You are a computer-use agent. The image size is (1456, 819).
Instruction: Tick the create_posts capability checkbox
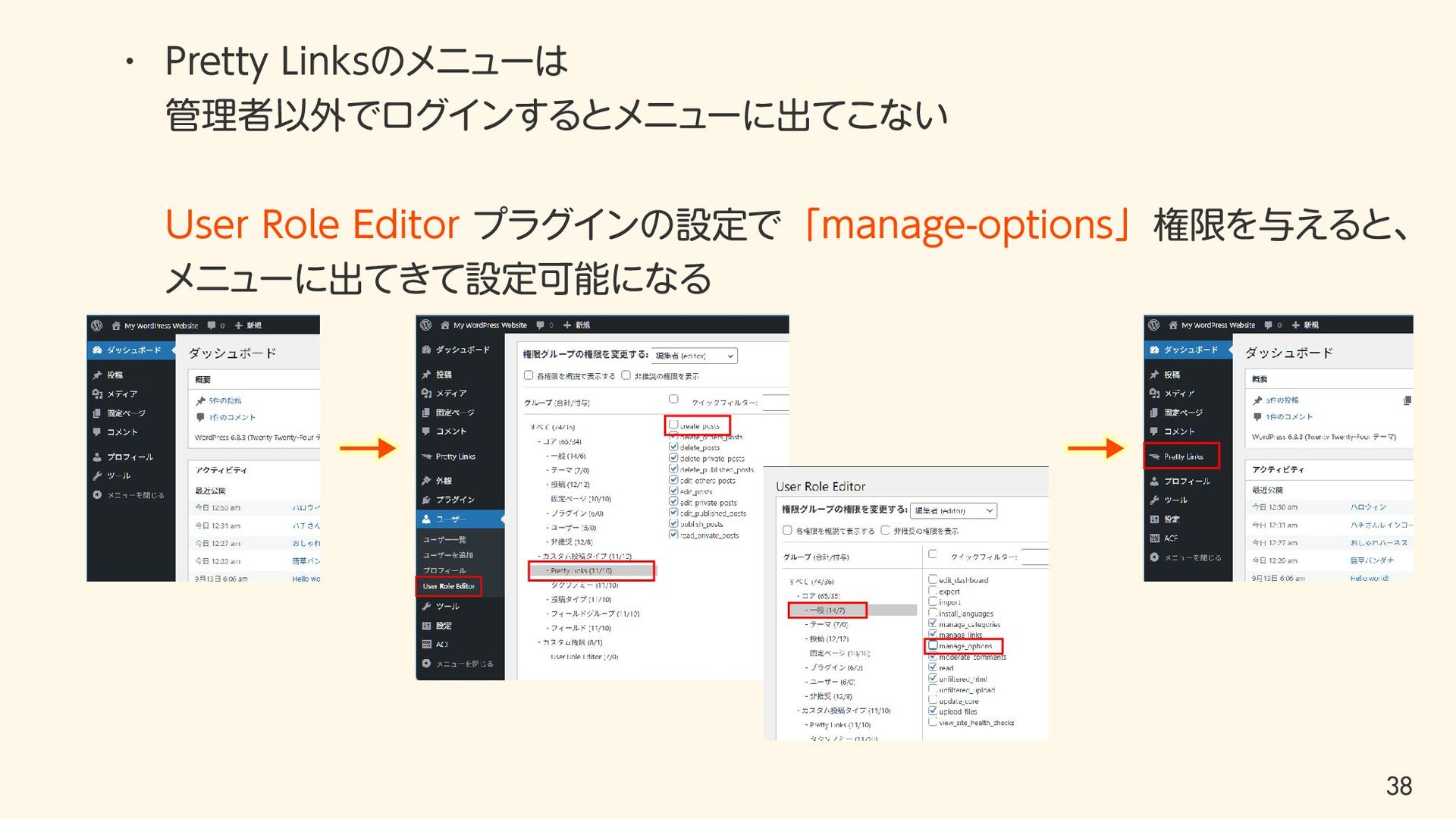click(673, 425)
